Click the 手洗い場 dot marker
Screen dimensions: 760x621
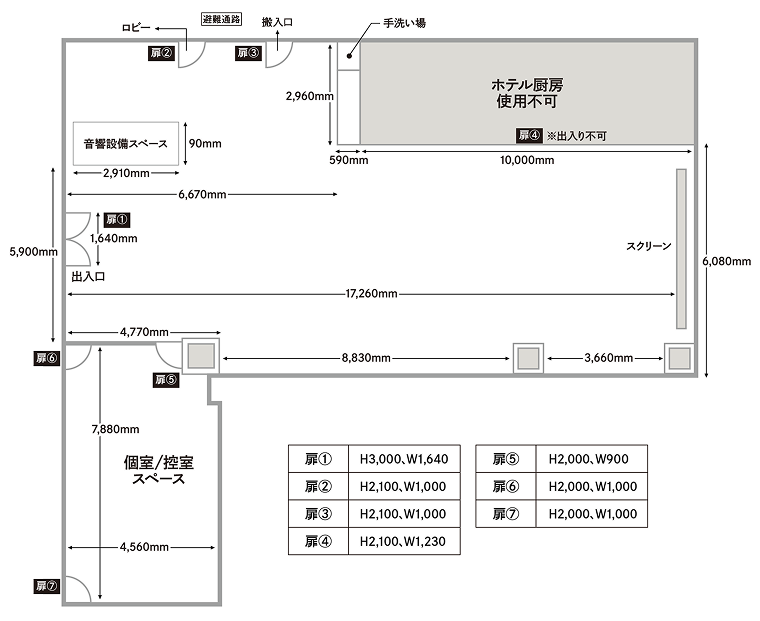(349, 56)
